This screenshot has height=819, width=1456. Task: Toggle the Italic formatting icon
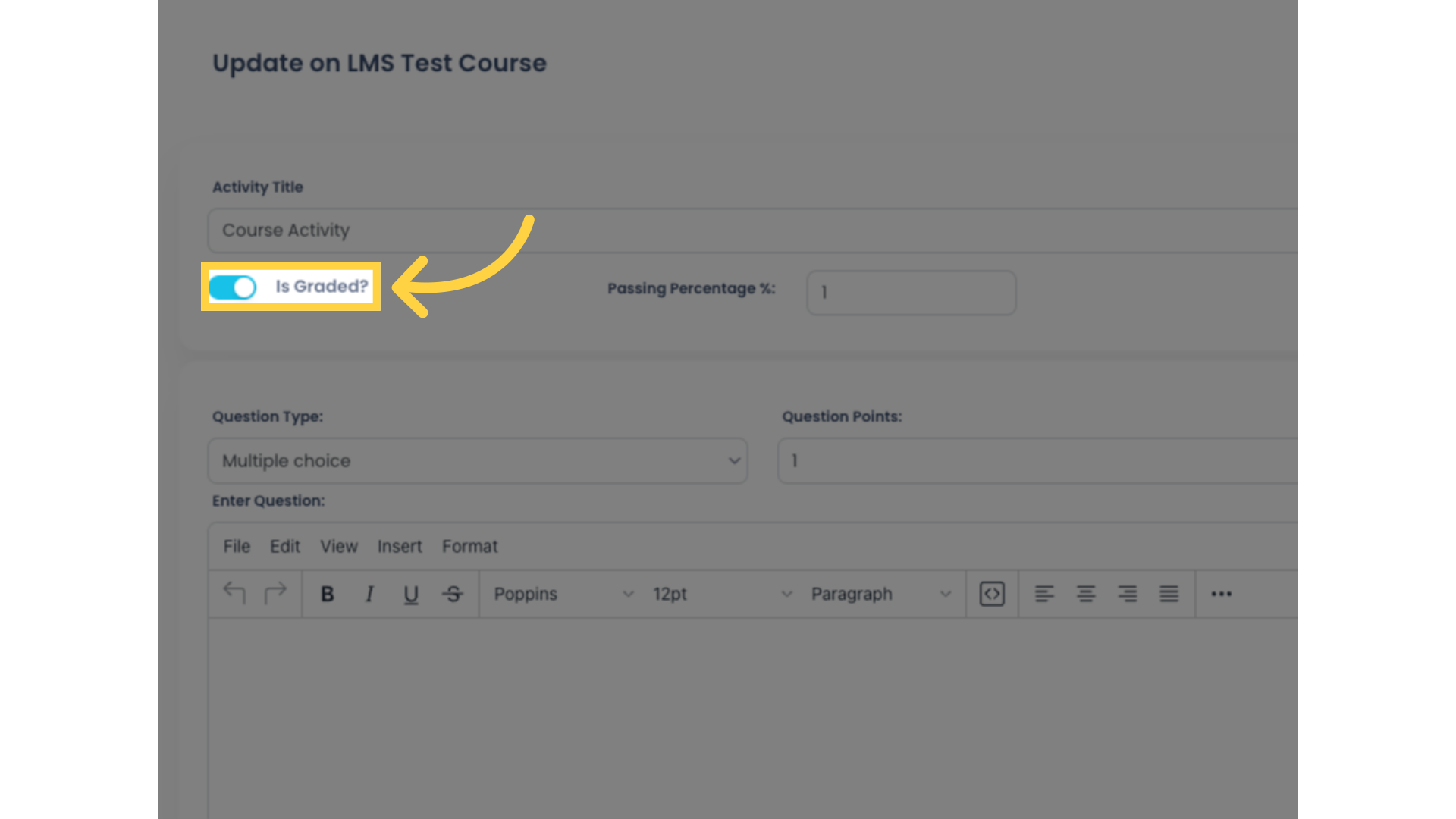tap(369, 594)
